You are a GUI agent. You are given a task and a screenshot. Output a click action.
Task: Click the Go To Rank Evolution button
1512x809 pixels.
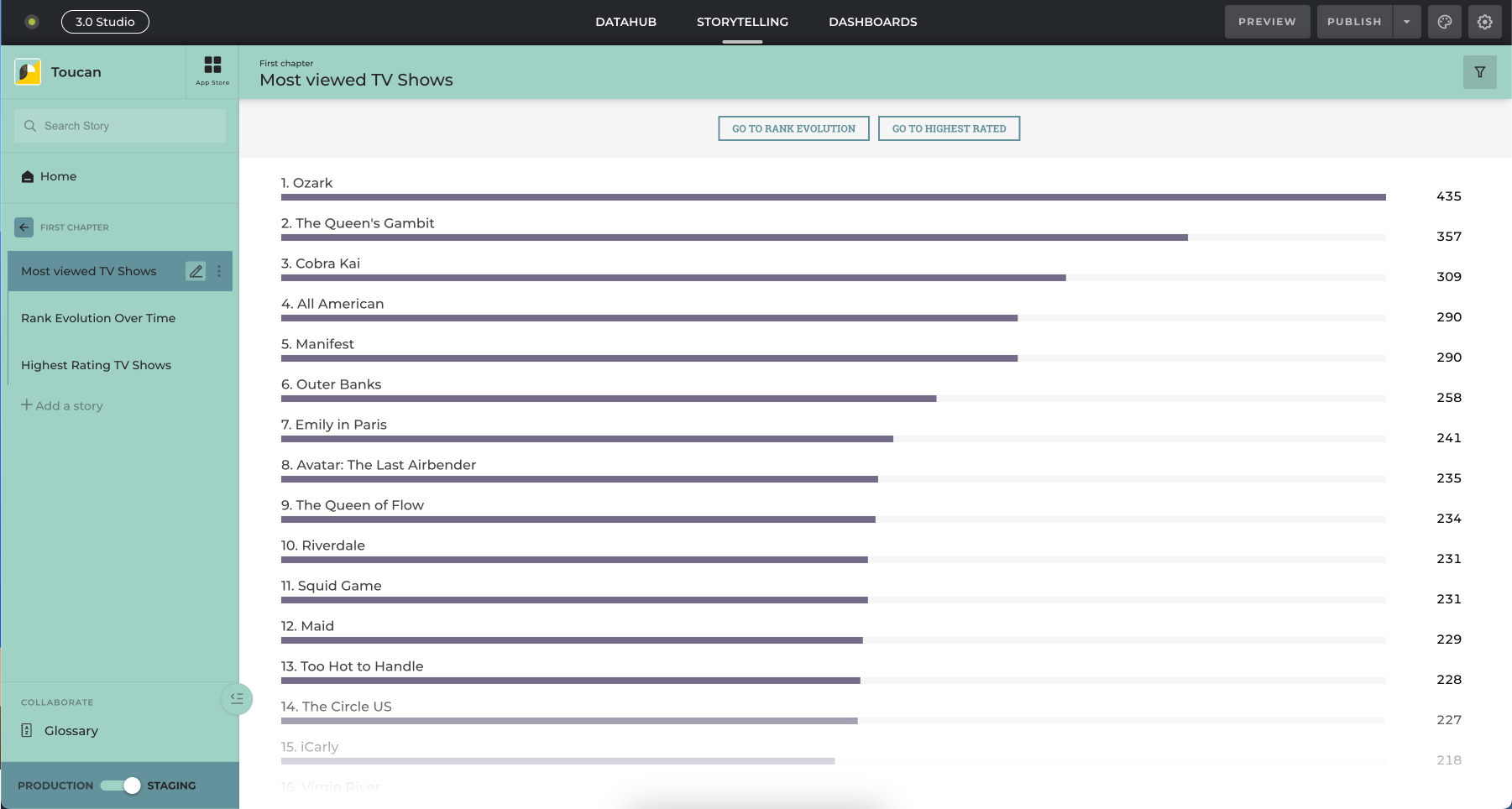click(x=793, y=128)
